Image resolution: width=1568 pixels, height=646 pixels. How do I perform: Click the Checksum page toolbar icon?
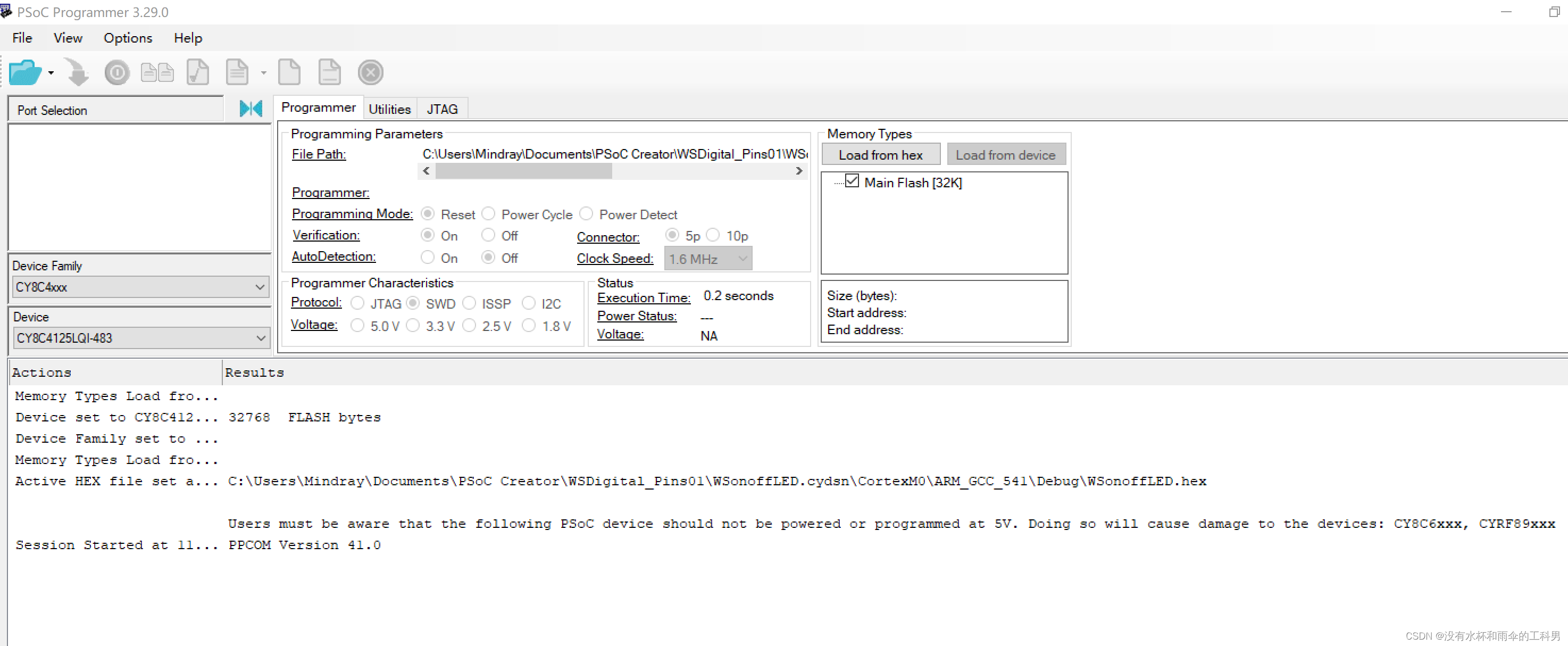coord(198,72)
